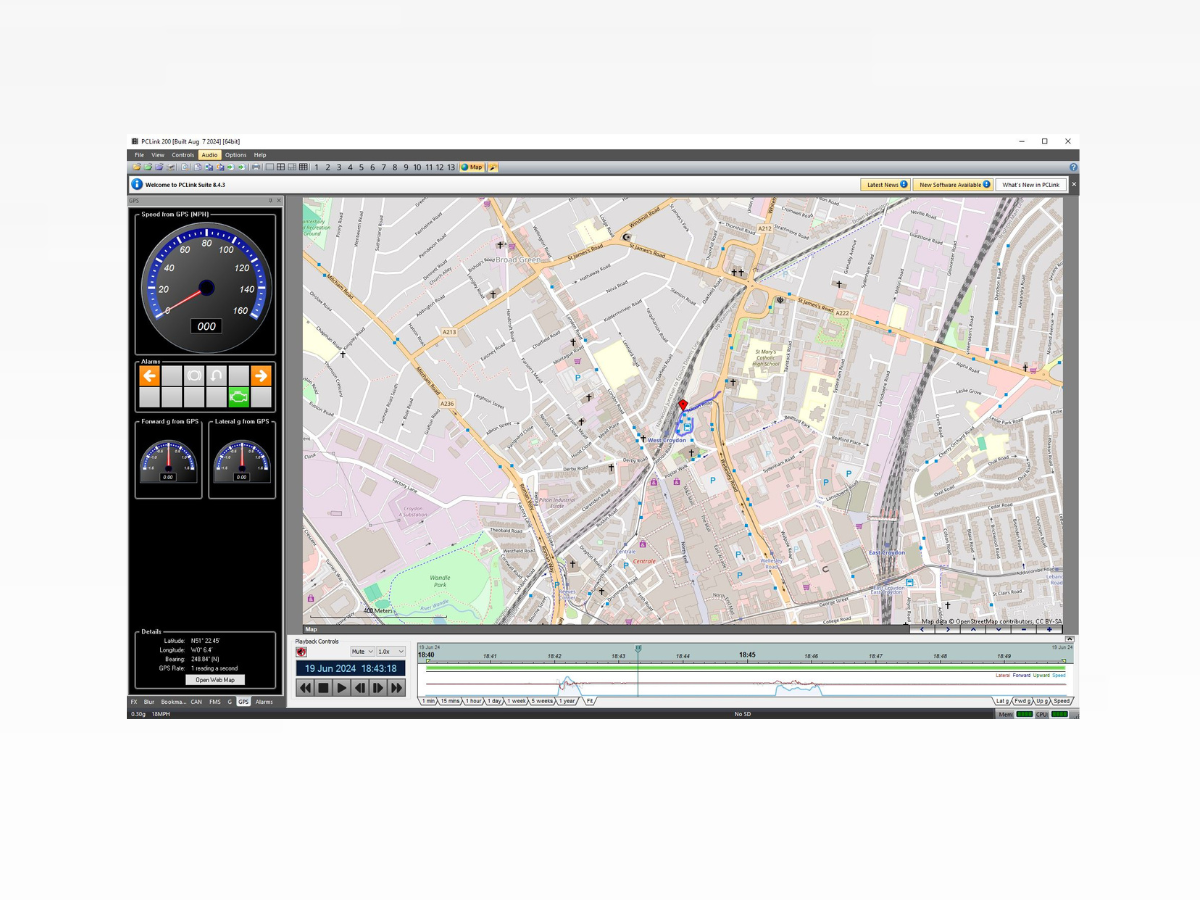The width and height of the screenshot is (1200, 900).
Task: Zoom in the map with plus button
Action: click(x=1049, y=629)
